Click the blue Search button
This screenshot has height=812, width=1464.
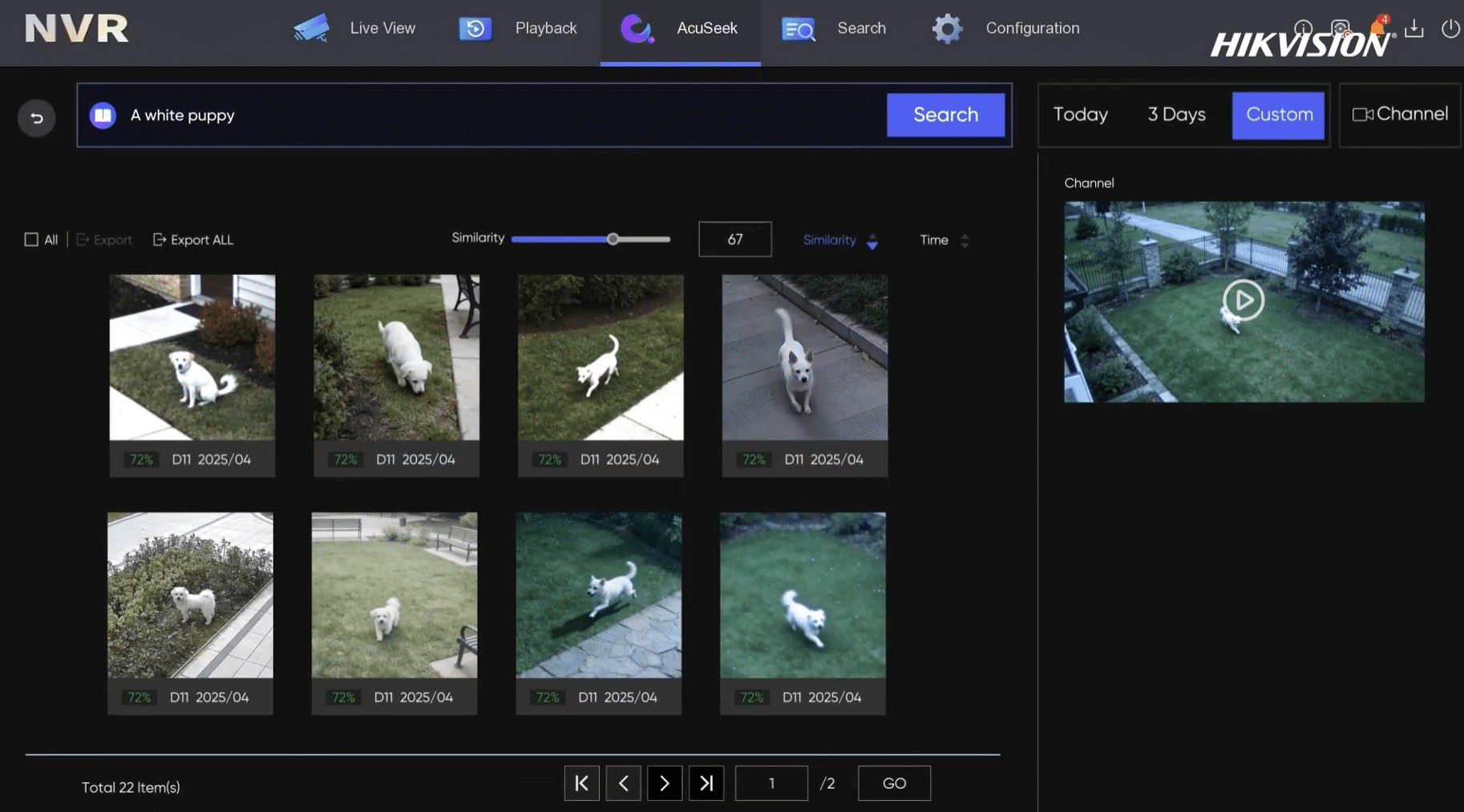point(945,115)
